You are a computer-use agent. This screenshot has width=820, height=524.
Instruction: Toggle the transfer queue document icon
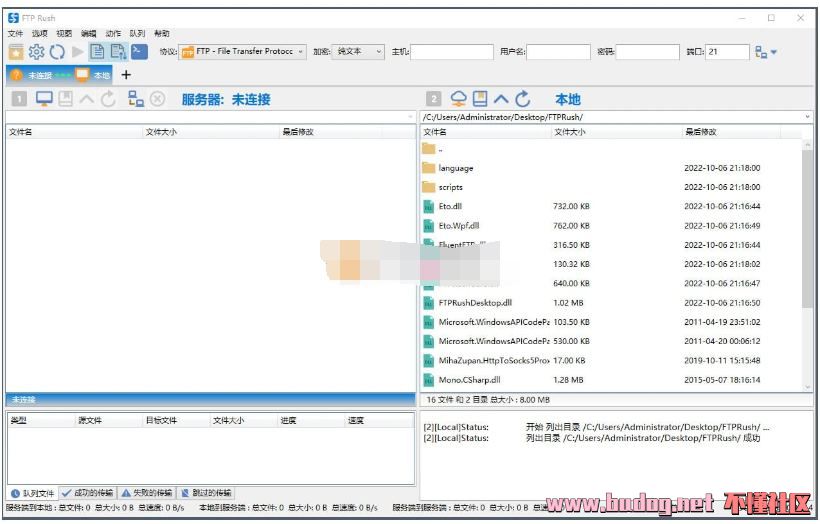point(118,52)
